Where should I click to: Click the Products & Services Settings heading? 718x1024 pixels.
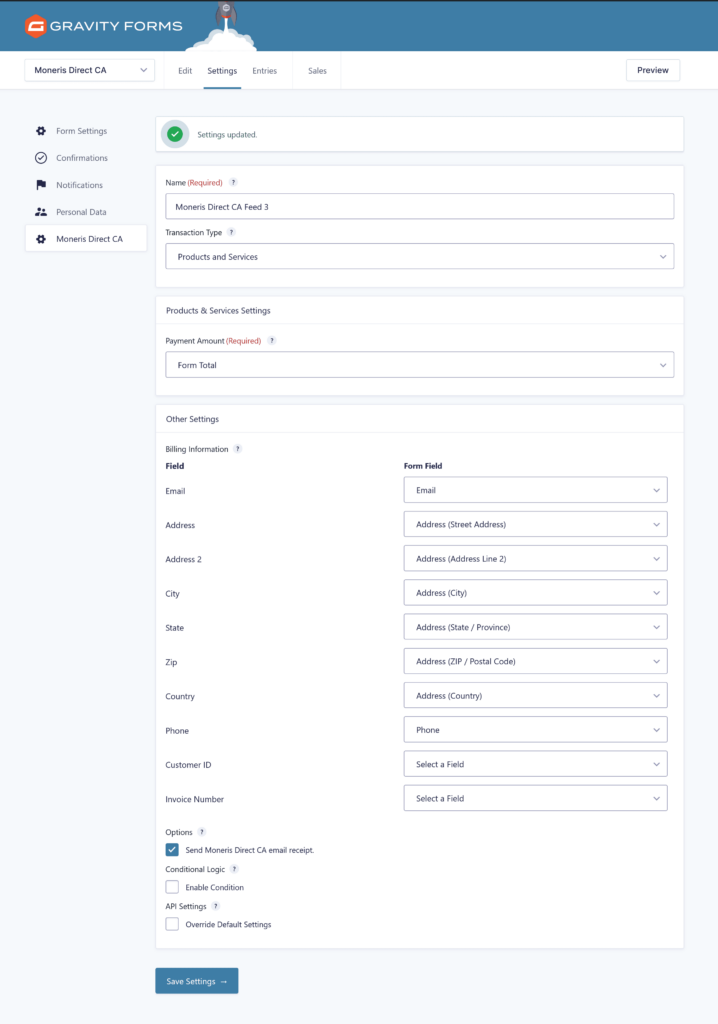(218, 310)
